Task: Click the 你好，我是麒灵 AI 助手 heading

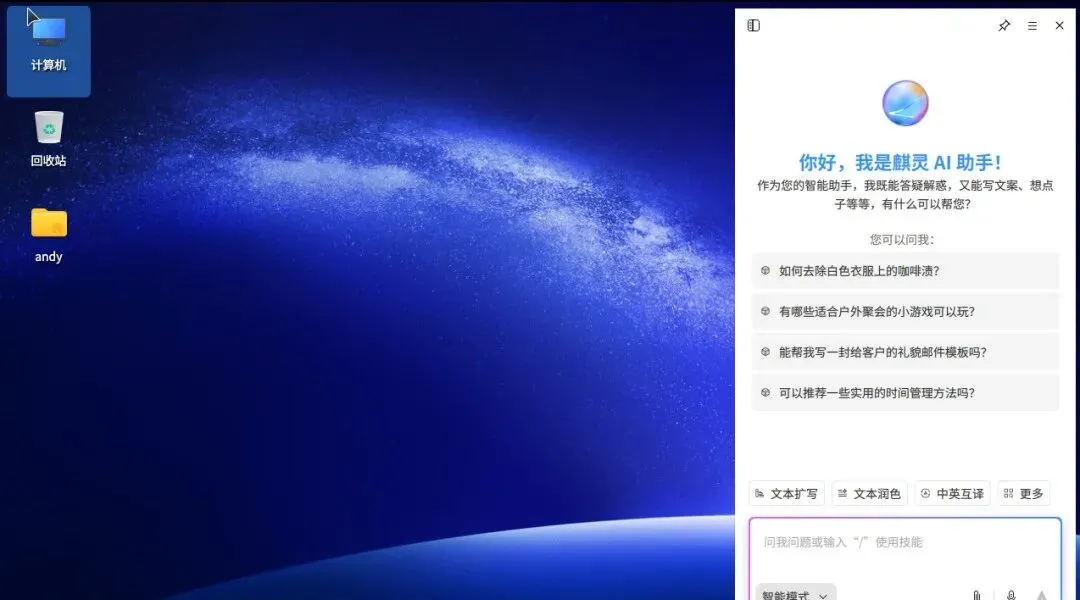Action: pos(900,163)
